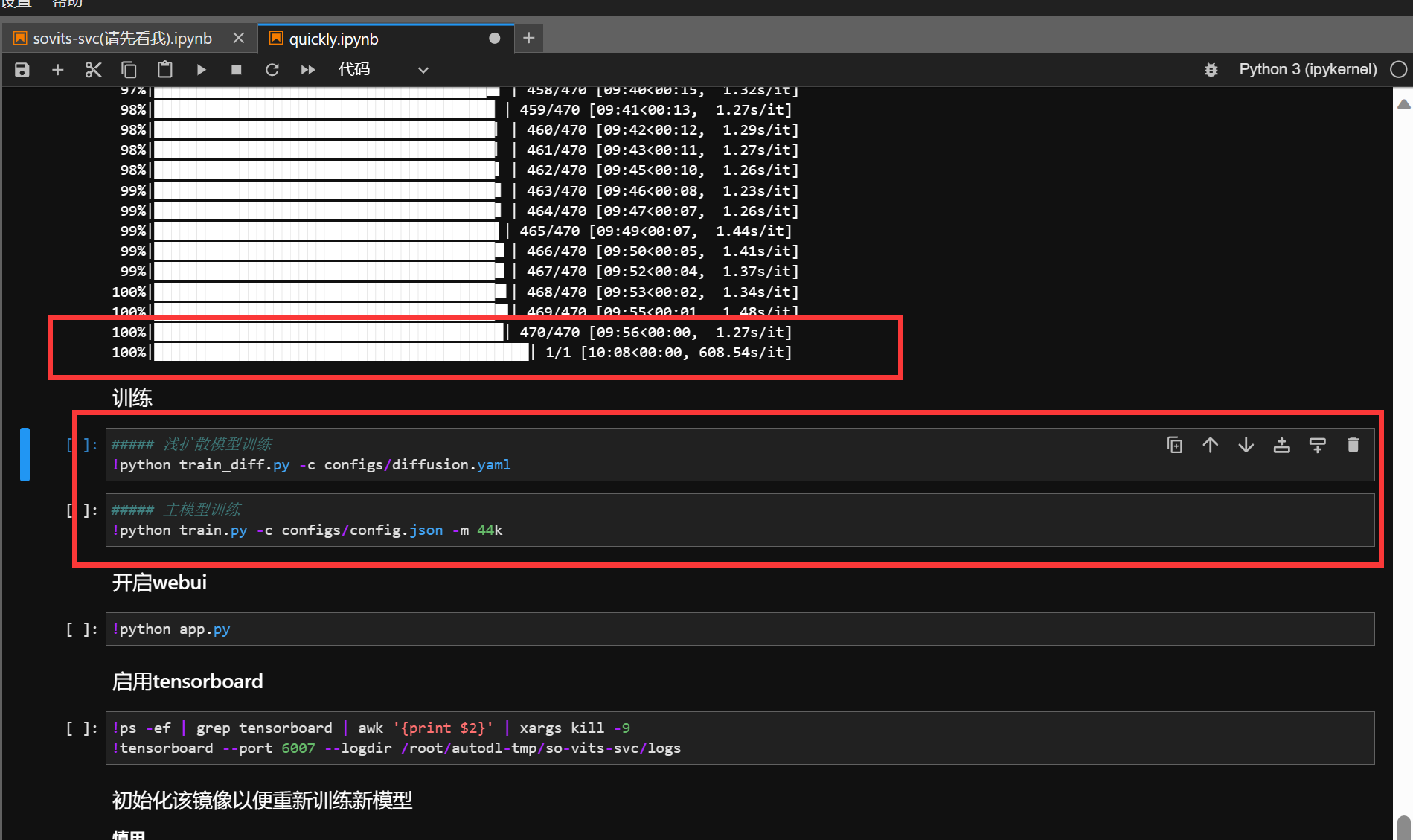Viewport: 1413px width, 840px height.
Task: Click the unsaved dot on the quickly.ipynb tab
Action: (495, 39)
